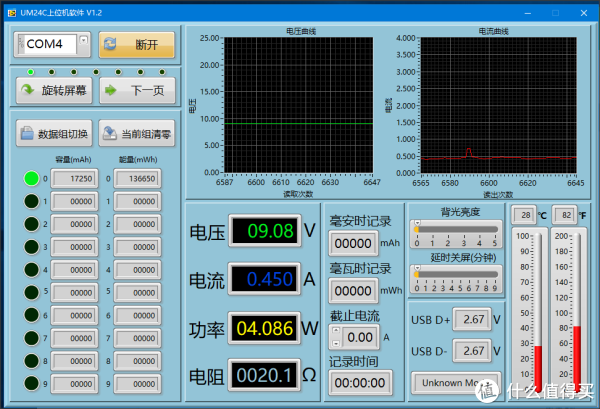The height and width of the screenshot is (409, 600).
Task: Select data group 6 indicator light
Action: pyautogui.click(x=31, y=315)
